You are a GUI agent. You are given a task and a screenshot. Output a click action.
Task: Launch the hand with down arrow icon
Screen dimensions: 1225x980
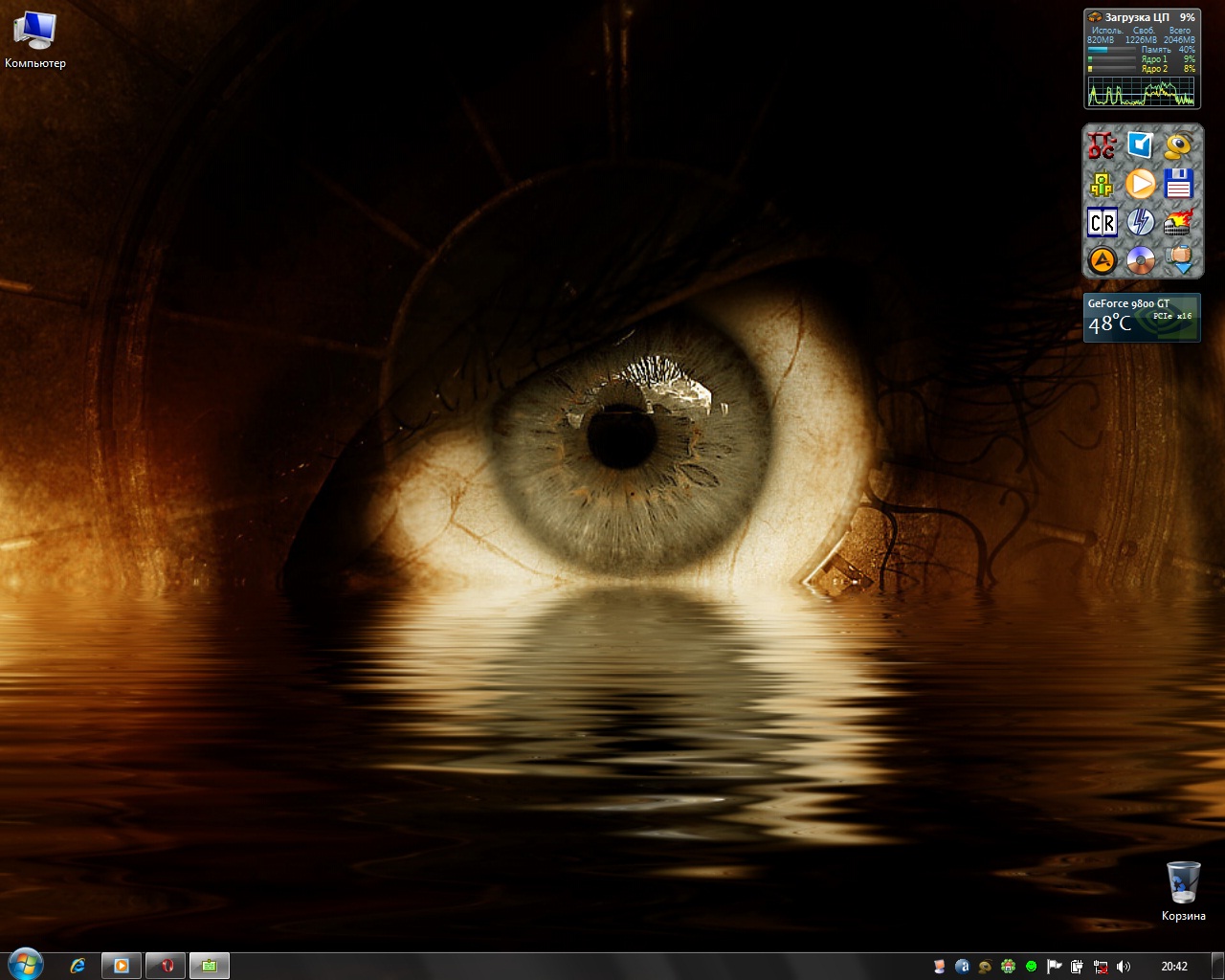pos(1179,259)
